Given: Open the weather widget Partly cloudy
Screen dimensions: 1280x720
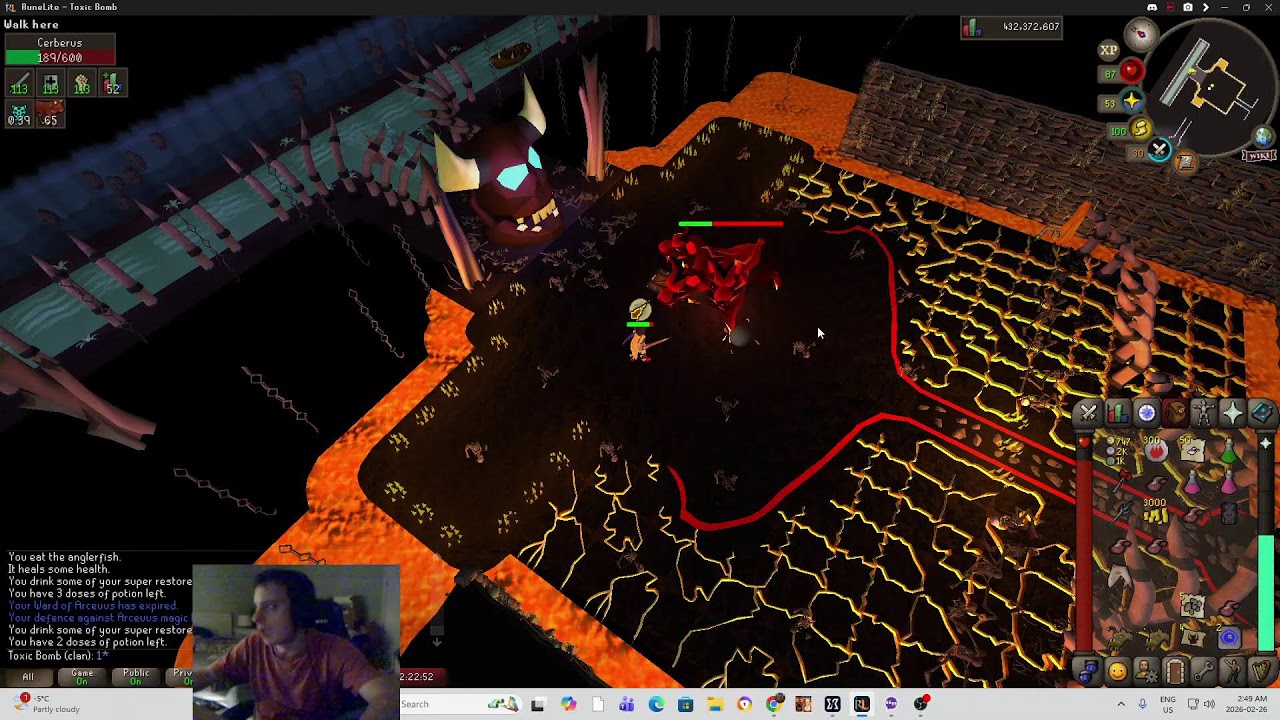Looking at the screenshot, I should tap(44, 704).
